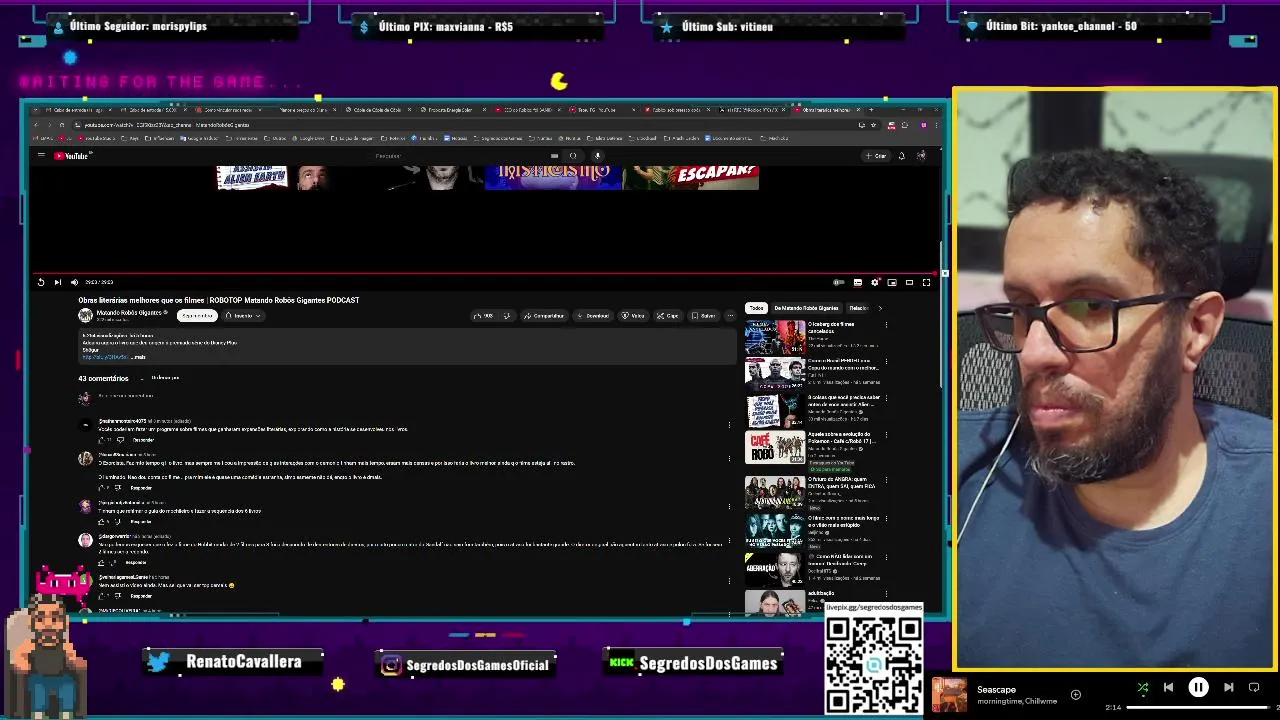Click the Seja membro button
This screenshot has width=1280, height=720.
[197, 316]
